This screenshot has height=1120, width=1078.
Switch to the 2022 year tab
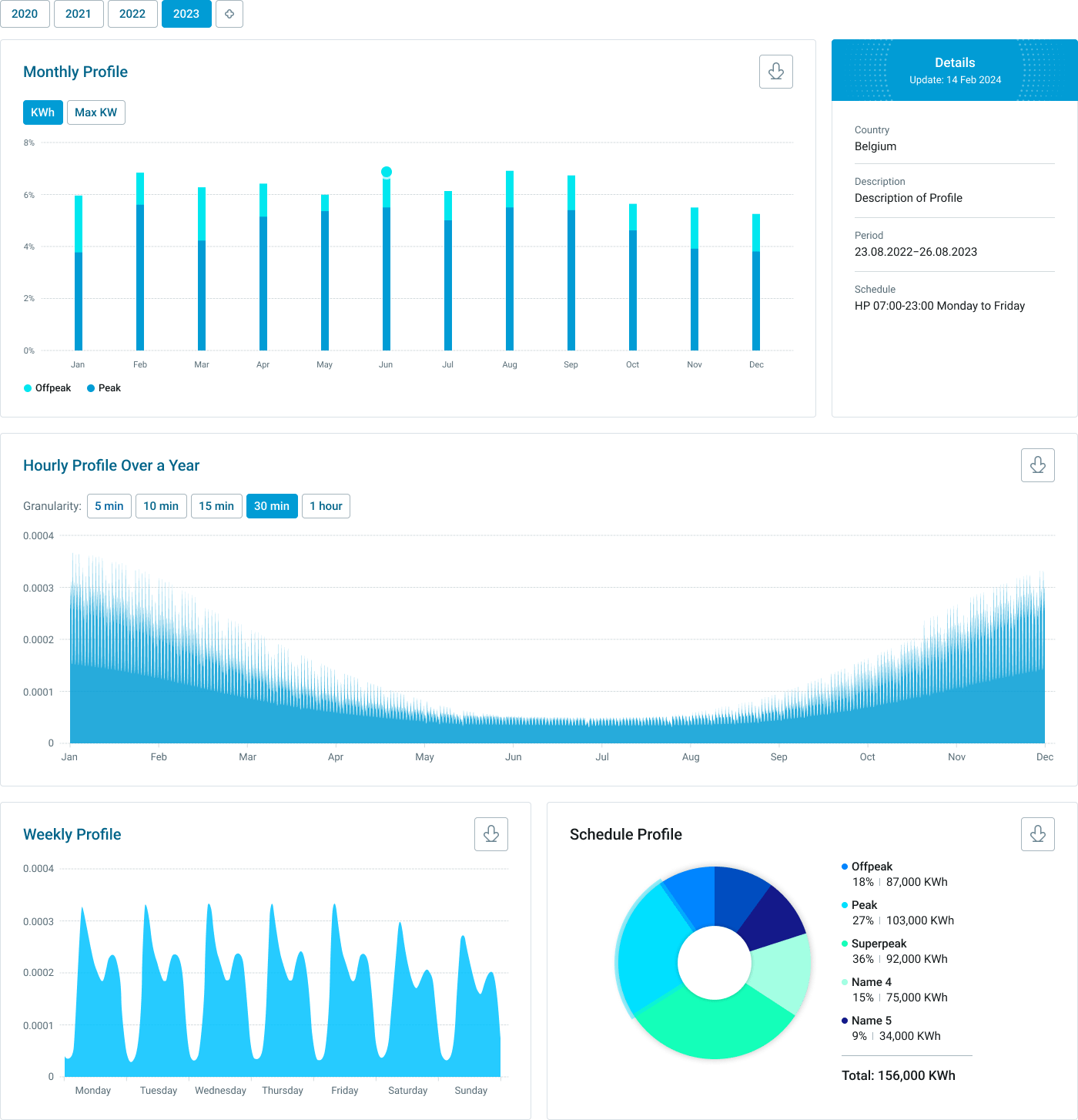coord(132,14)
